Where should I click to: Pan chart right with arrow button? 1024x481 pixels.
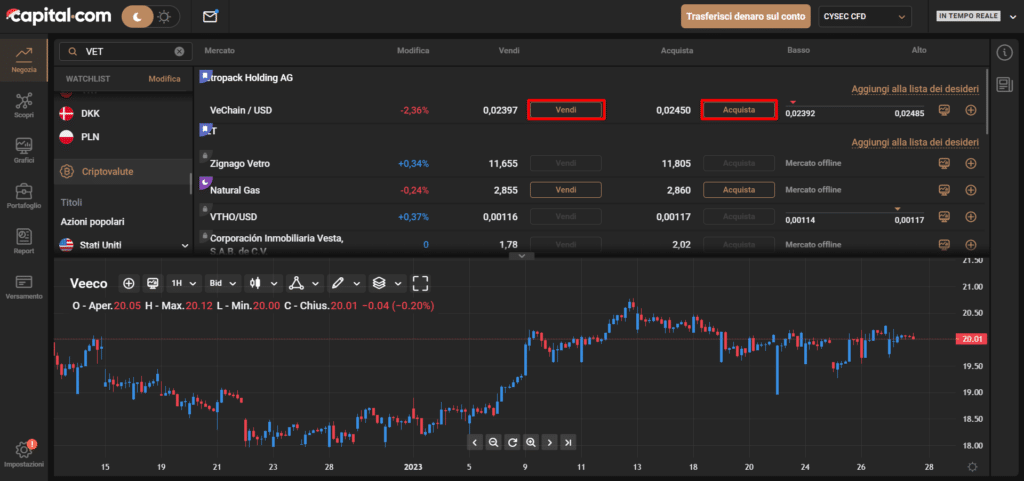550,442
